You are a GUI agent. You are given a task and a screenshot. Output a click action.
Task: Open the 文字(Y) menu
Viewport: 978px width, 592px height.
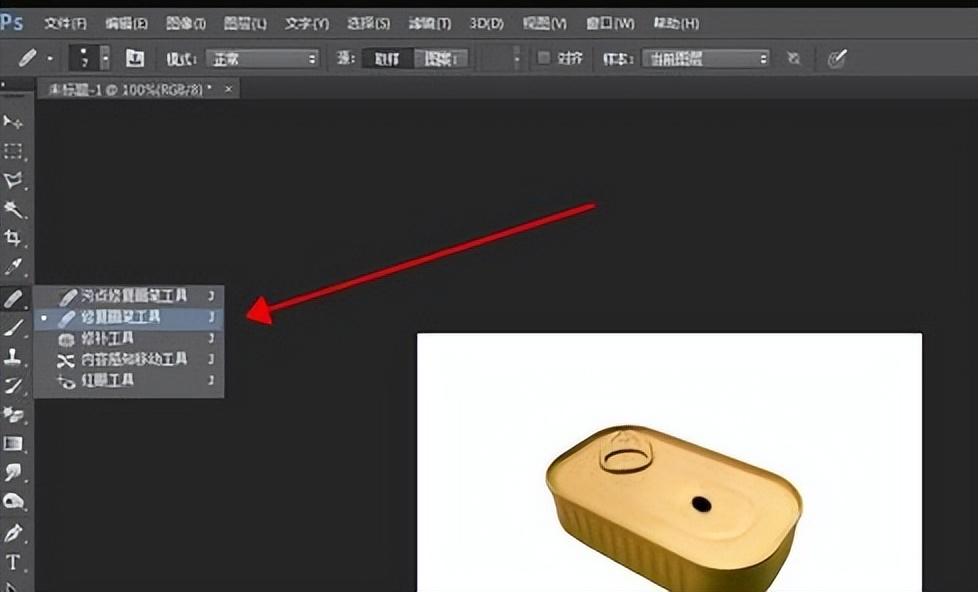click(306, 24)
